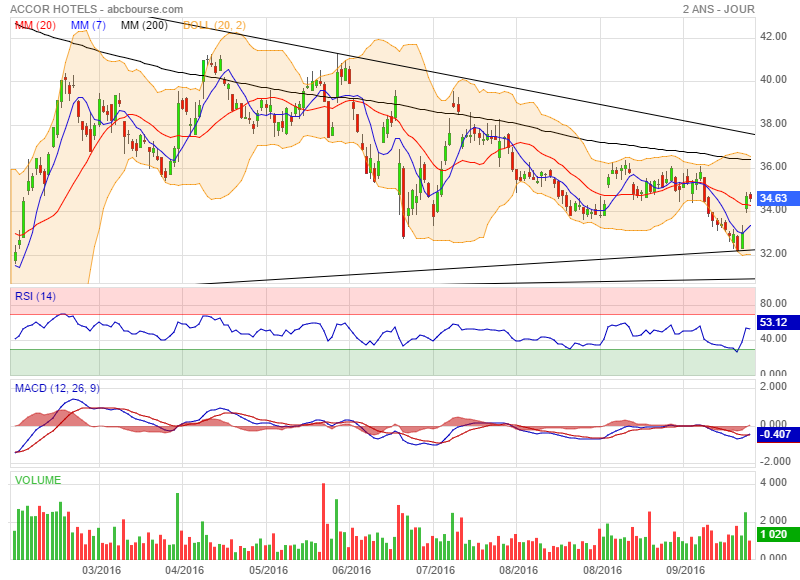Click the 04/2016 date label
This screenshot has height=580, width=800.
(x=184, y=570)
